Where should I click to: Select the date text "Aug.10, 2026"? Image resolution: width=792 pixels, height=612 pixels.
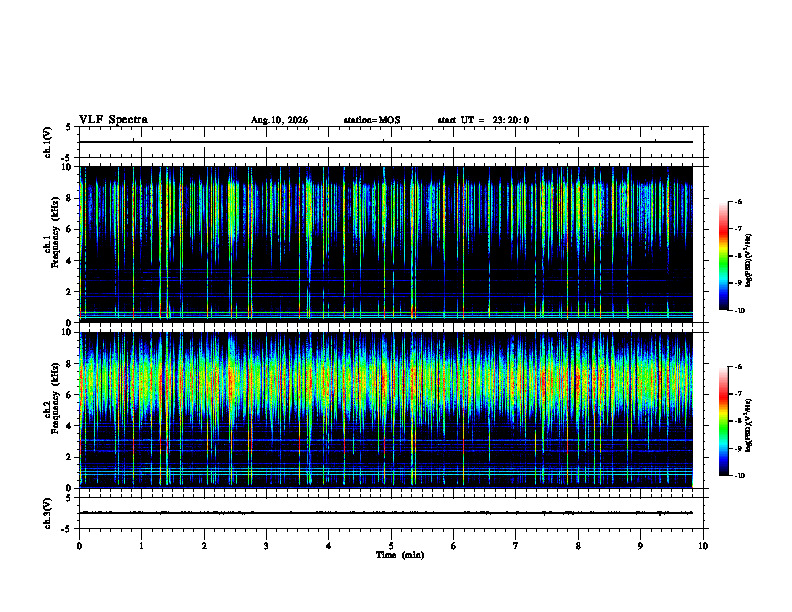point(279,120)
